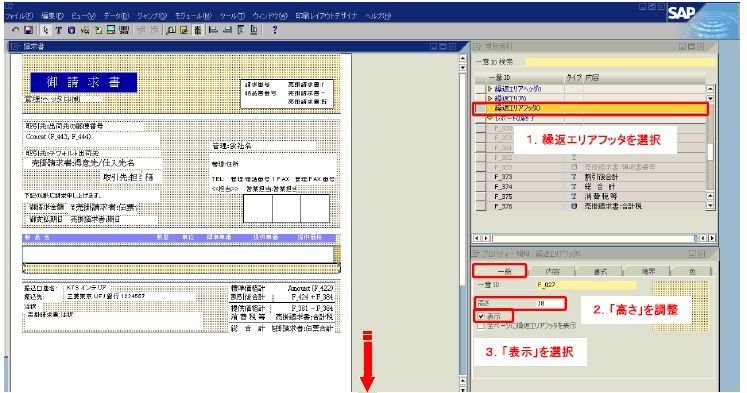The height and width of the screenshot is (393, 747).
Task: Select the 繰返エリアフッタ highlighted row
Action: click(x=591, y=109)
